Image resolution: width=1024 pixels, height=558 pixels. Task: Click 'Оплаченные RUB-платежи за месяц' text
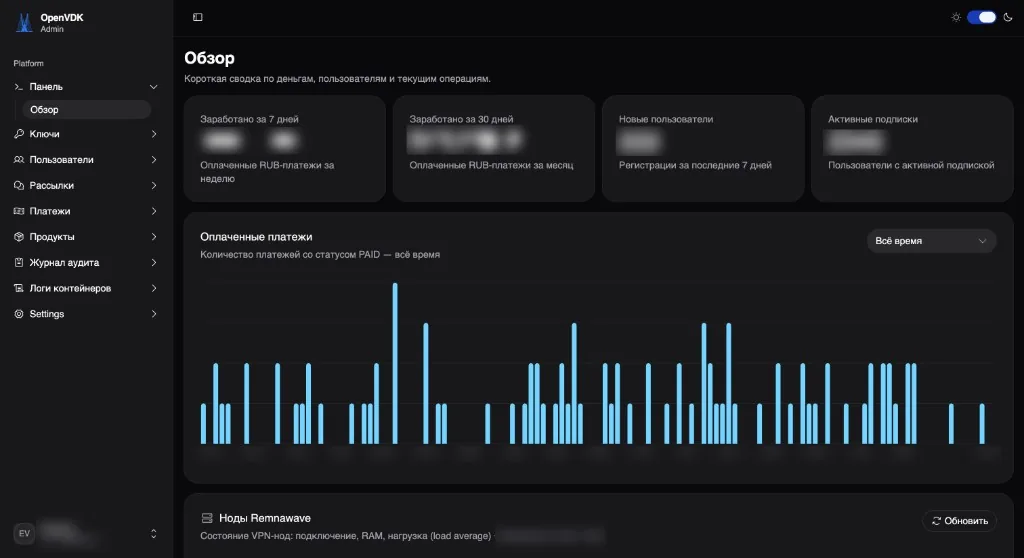(491, 165)
